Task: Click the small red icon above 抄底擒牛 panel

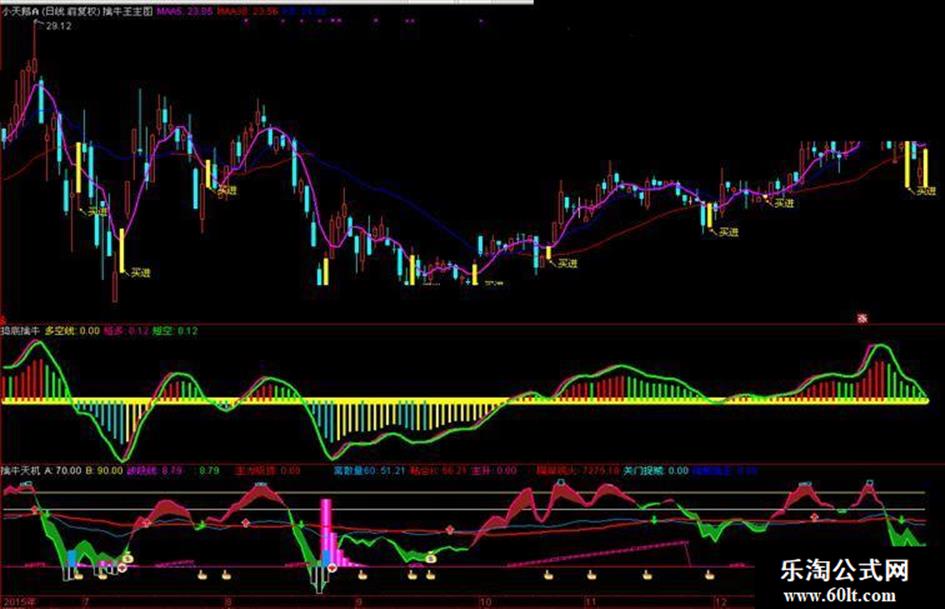Action: click(862, 318)
